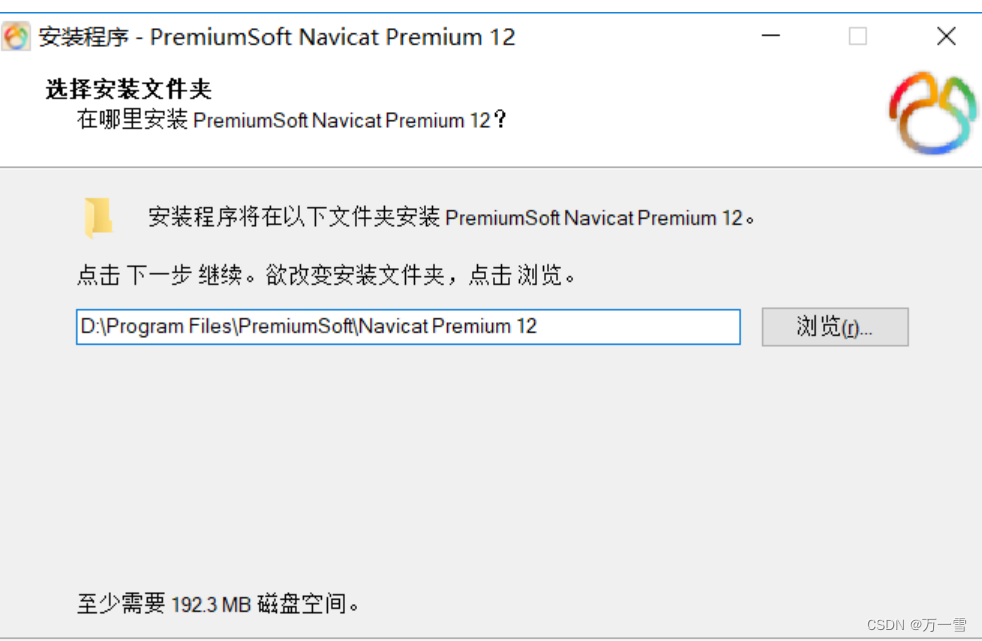This screenshot has width=982, height=641.
Task: Click the large Navicat logo in header
Action: (x=933, y=113)
